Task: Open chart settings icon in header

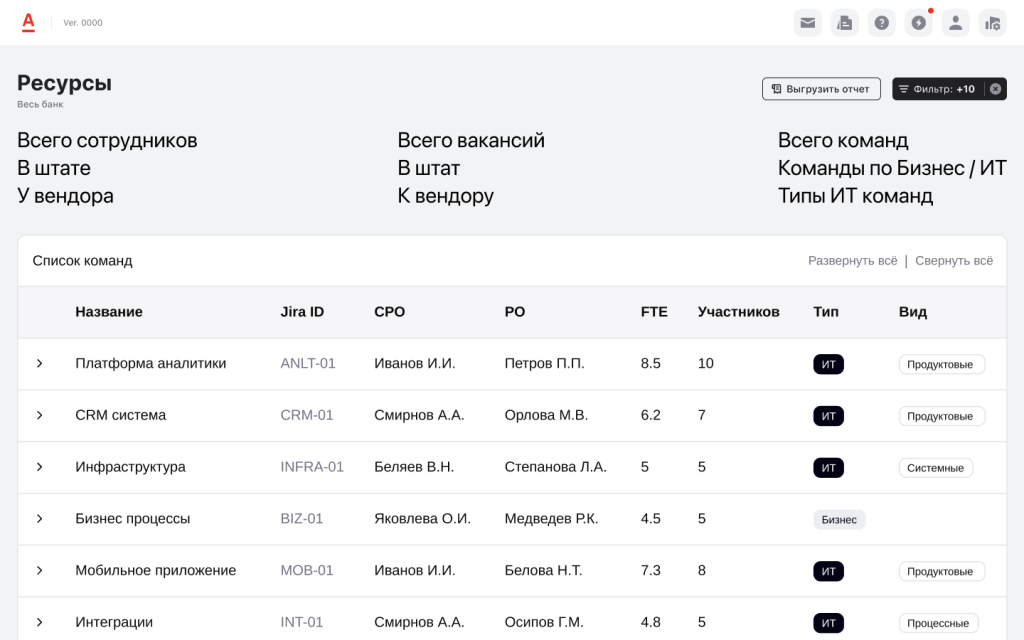Action: (992, 23)
